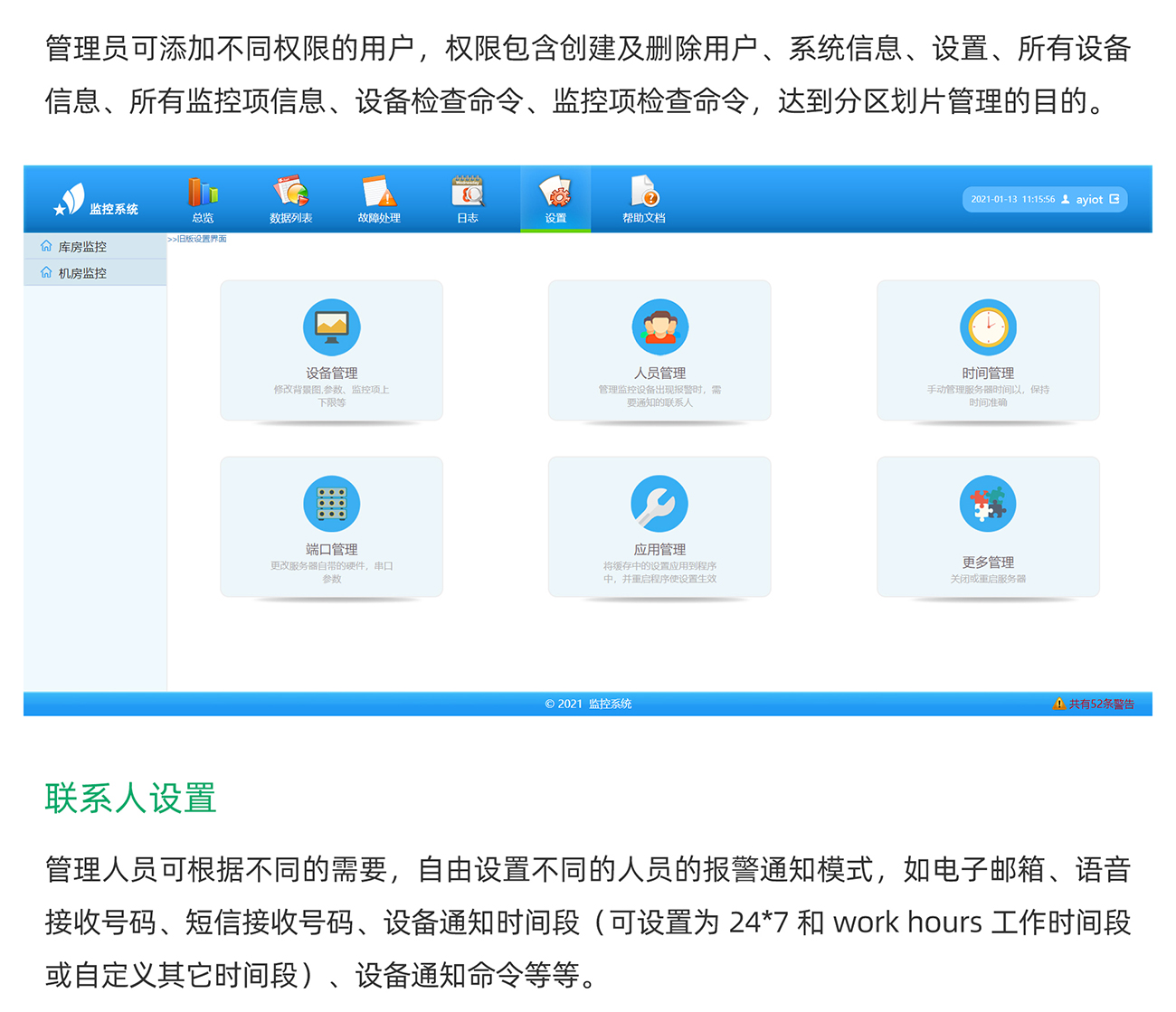Click the 应用管理 wrench icon
1176x1012 pixels.
pyautogui.click(x=659, y=504)
